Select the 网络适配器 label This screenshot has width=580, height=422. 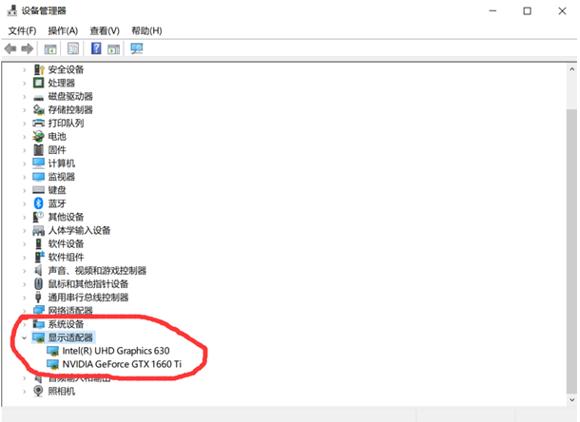point(70,311)
